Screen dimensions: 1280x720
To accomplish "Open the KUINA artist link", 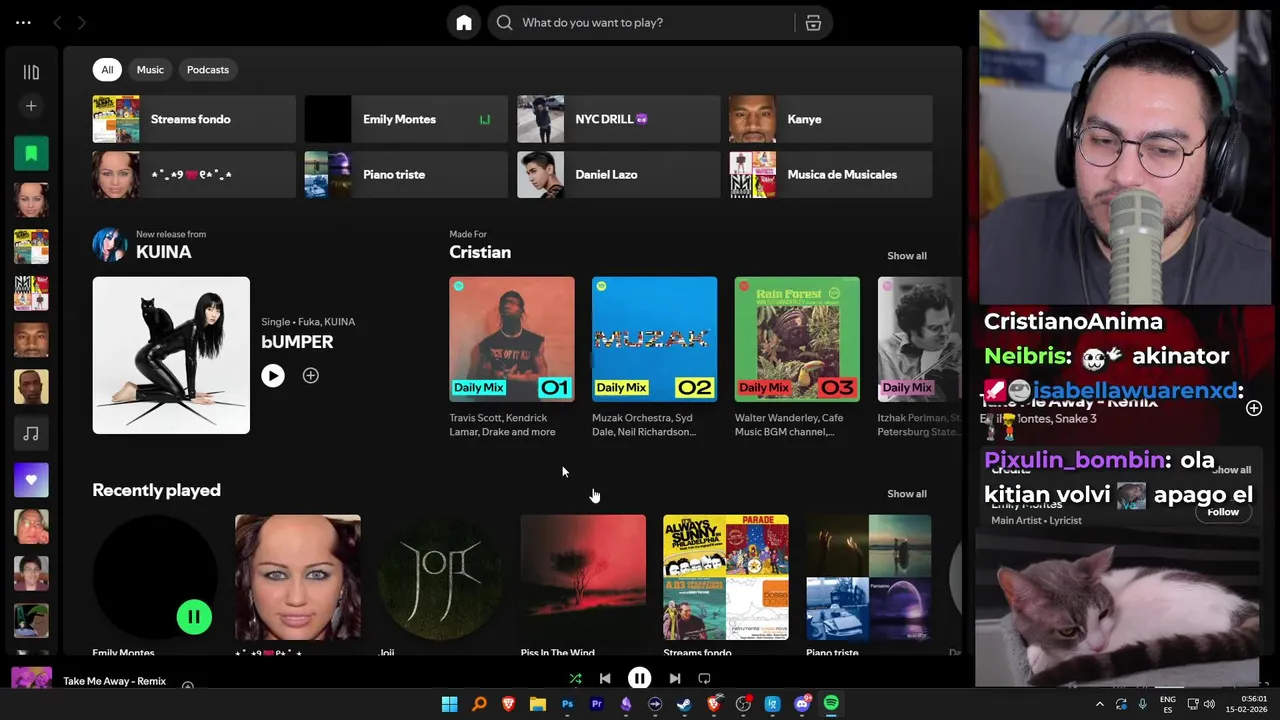I will 164,252.
